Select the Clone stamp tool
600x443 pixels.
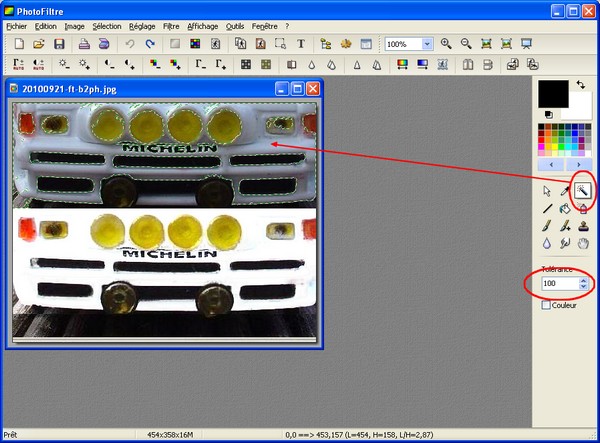click(x=582, y=226)
